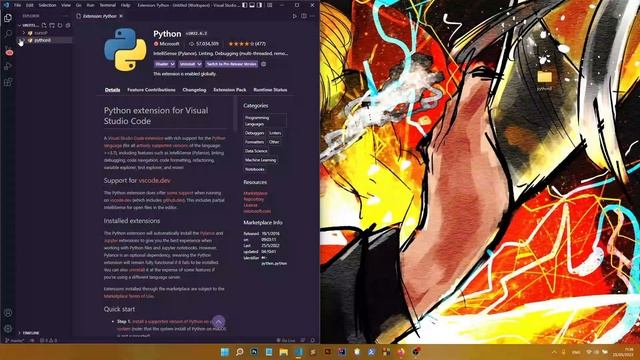The image size is (640, 360).
Task: Open File Explorer from the taskbar
Action: click(x=284, y=352)
